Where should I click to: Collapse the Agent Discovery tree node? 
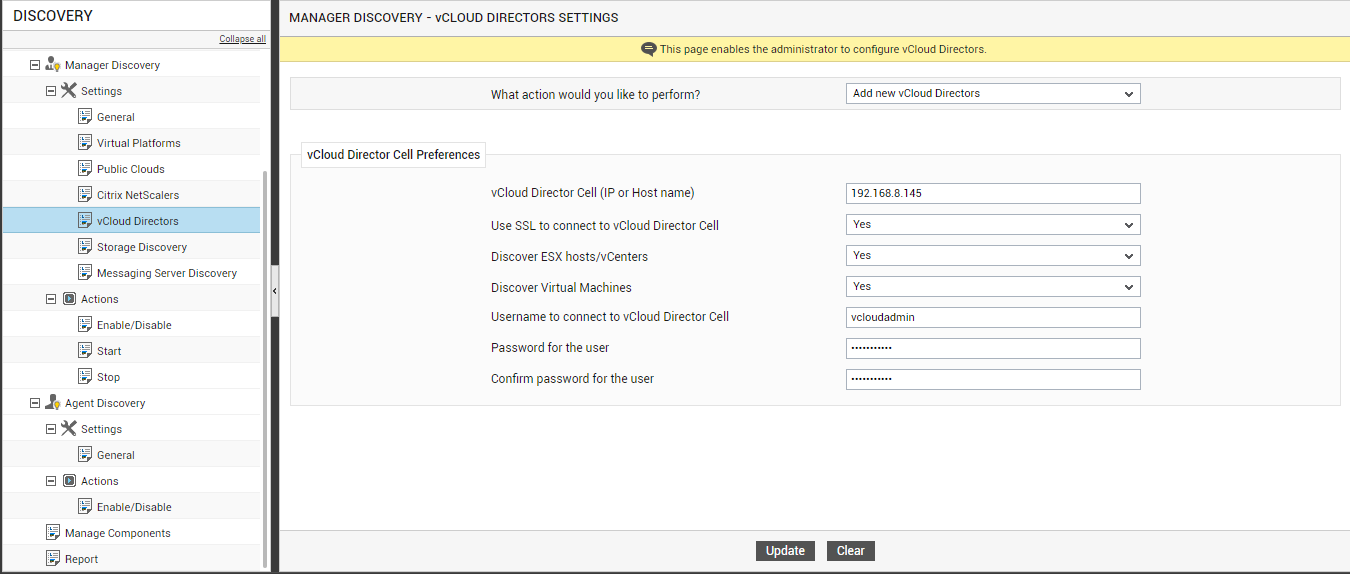35,403
